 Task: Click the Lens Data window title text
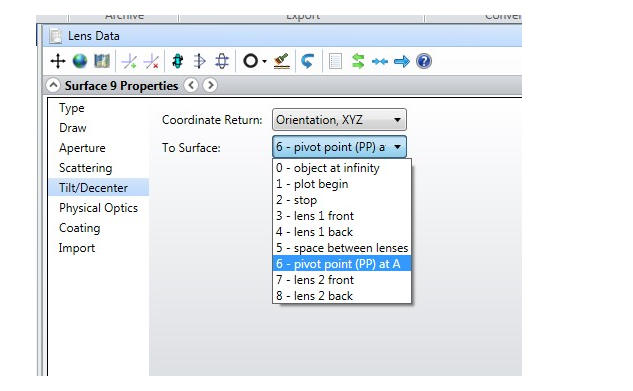tap(94, 36)
